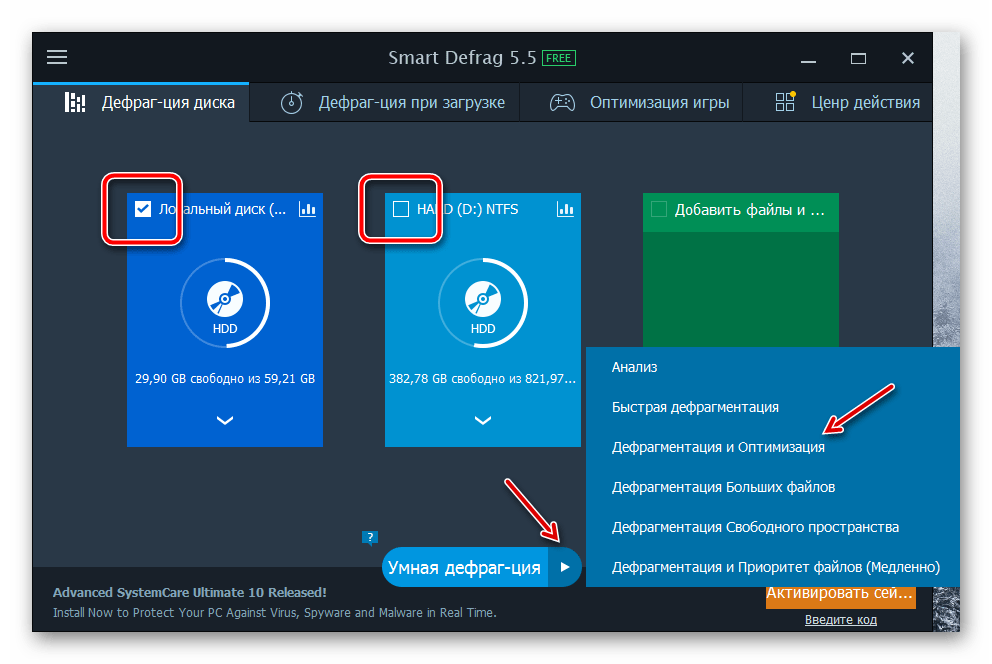Close the Smart Defrag window
This screenshot has width=992, height=664.
tap(908, 58)
